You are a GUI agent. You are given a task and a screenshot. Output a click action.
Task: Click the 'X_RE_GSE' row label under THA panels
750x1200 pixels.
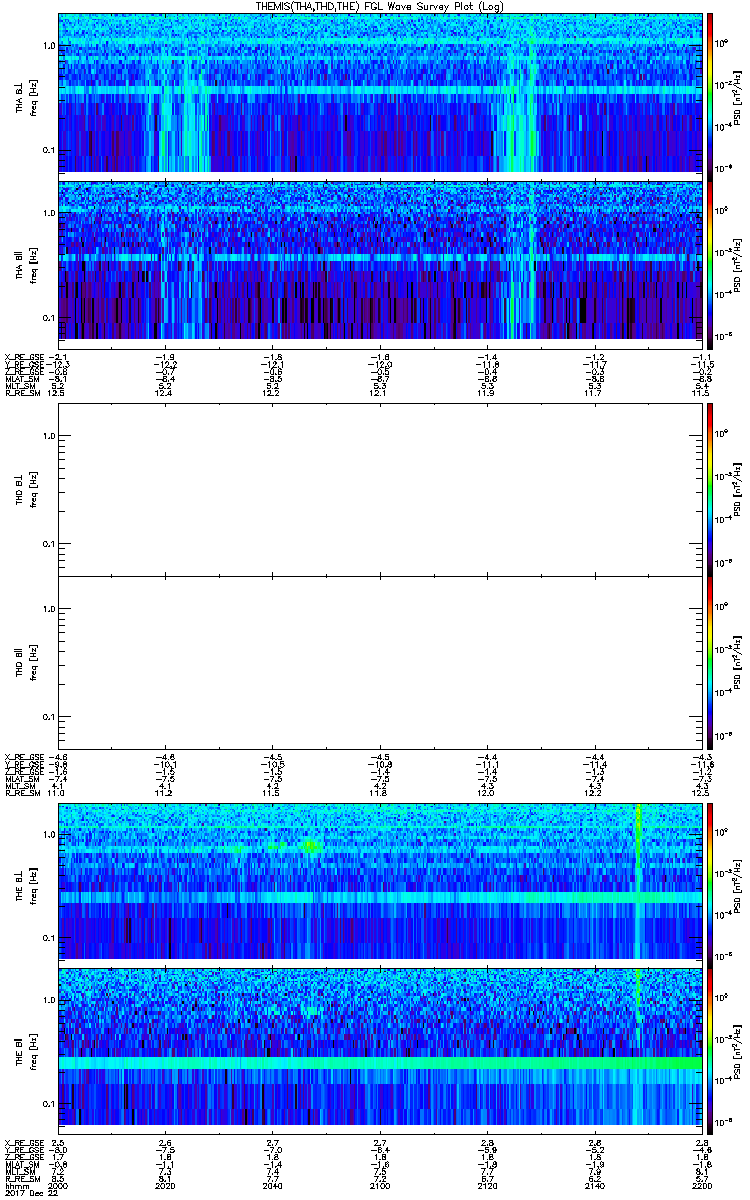[25, 357]
